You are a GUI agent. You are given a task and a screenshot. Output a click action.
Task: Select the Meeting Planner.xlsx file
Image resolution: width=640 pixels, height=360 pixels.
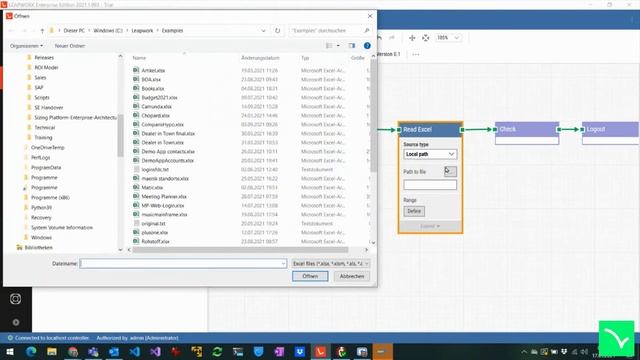[164, 196]
